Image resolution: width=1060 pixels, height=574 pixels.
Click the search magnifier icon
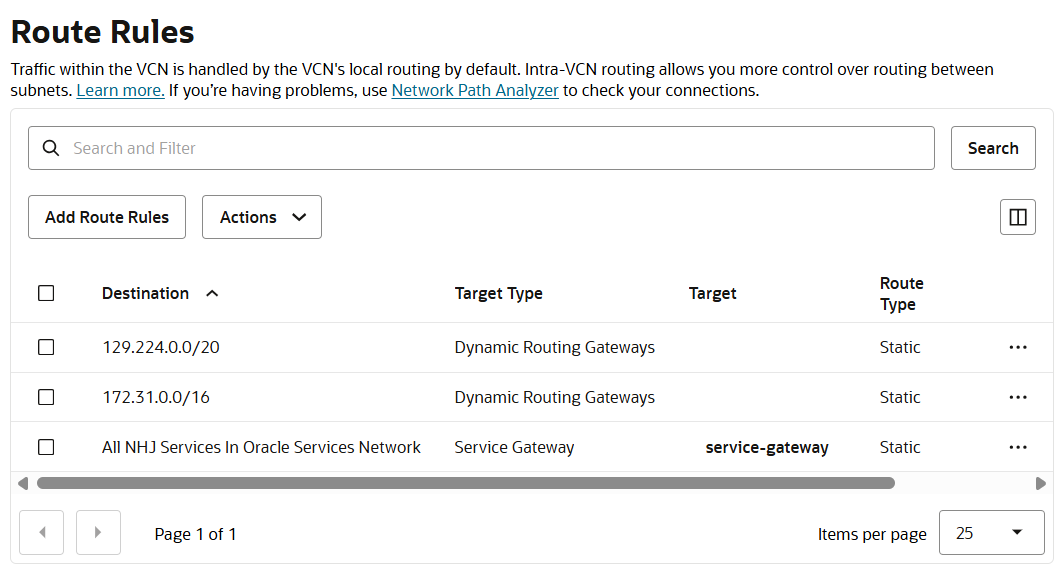[x=51, y=148]
